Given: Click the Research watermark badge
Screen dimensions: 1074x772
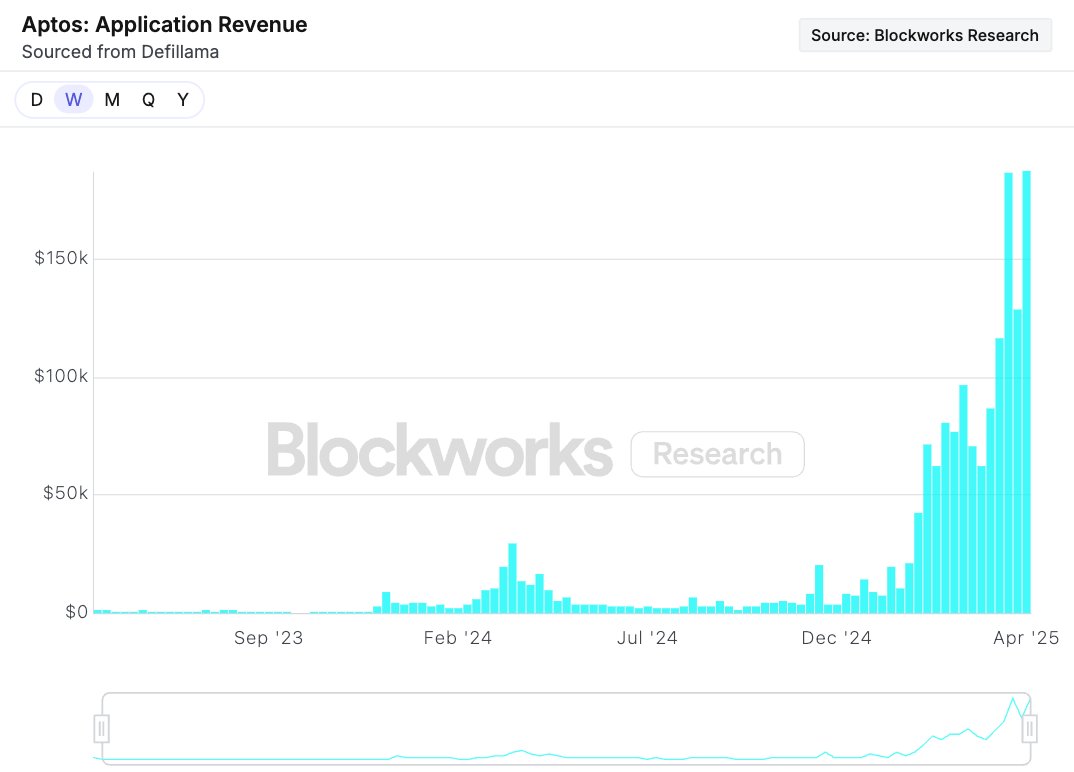Looking at the screenshot, I should [717, 454].
